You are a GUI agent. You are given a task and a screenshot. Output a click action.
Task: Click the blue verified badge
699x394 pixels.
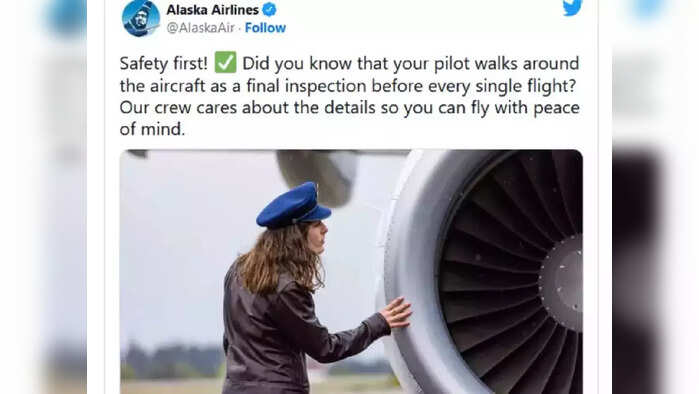[x=269, y=9]
